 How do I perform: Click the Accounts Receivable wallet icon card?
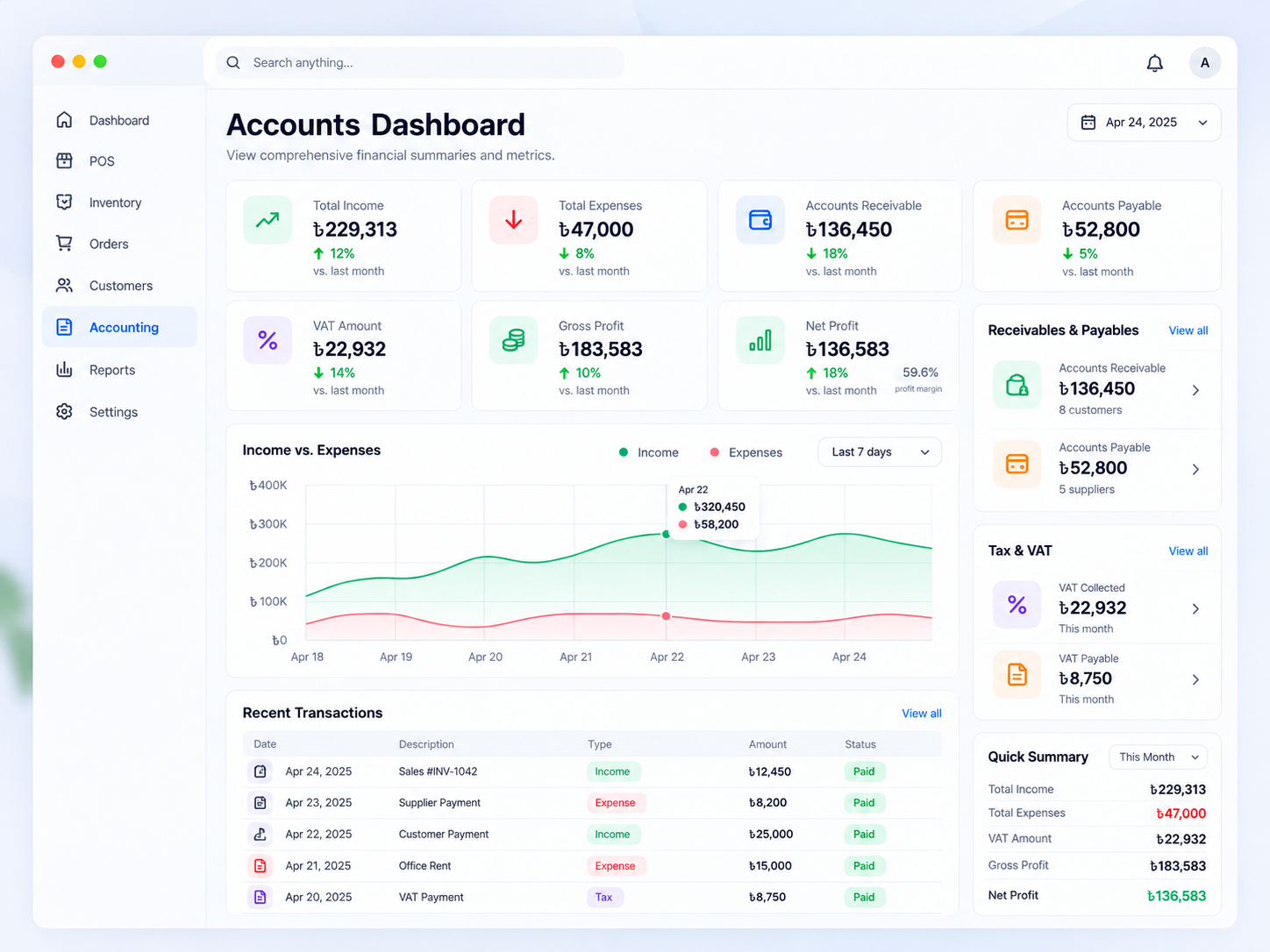click(760, 220)
